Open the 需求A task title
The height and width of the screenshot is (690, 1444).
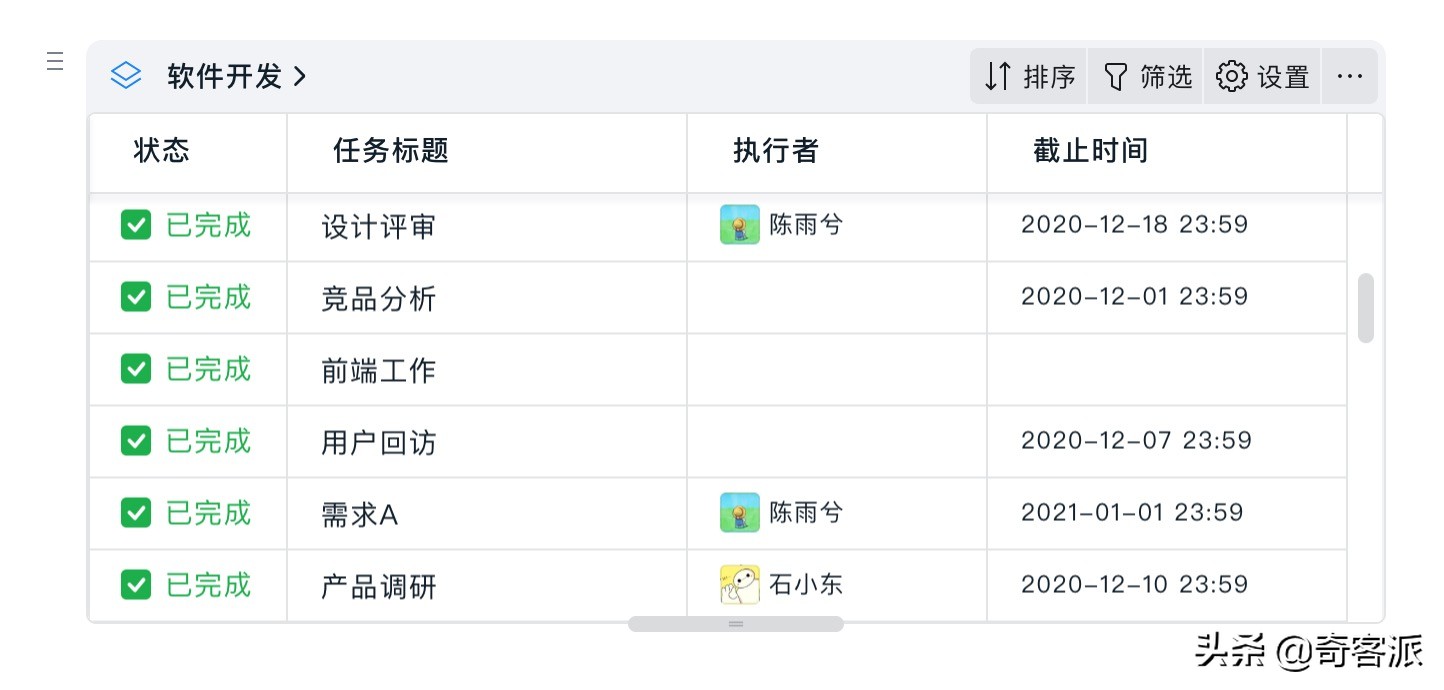[360, 515]
